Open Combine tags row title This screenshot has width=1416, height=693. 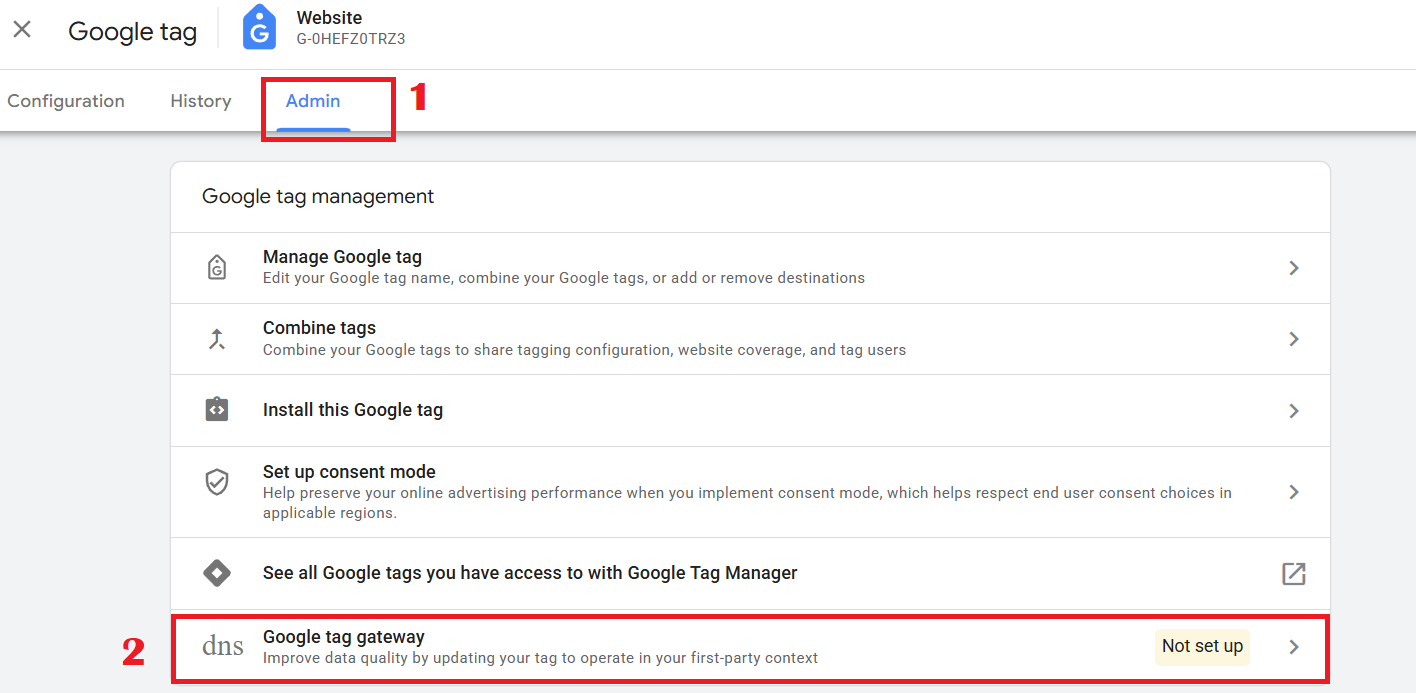(319, 328)
